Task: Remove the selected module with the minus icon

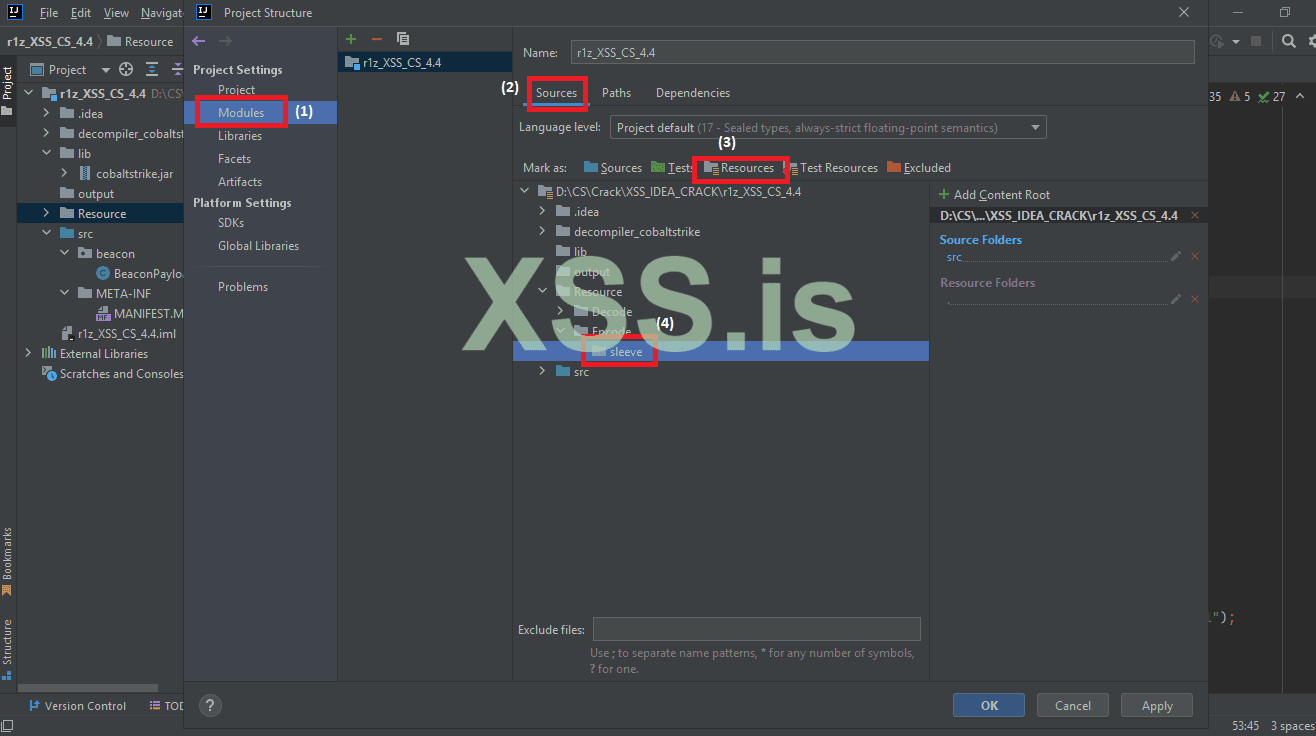Action: pos(377,39)
